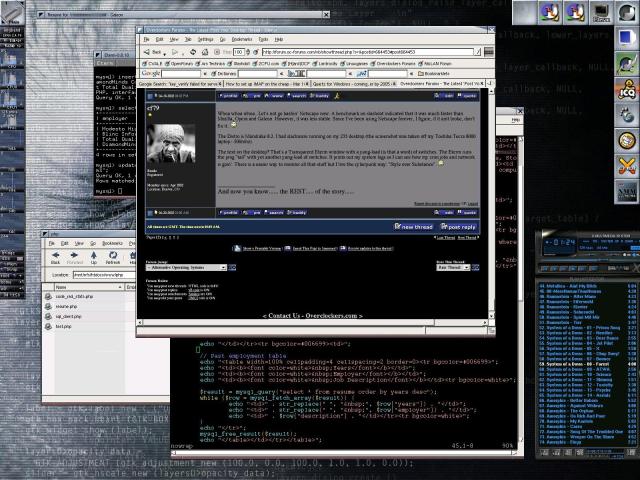Open Back history dropdown arrow in Galeon
The image size is (640, 480).
tap(164, 53)
